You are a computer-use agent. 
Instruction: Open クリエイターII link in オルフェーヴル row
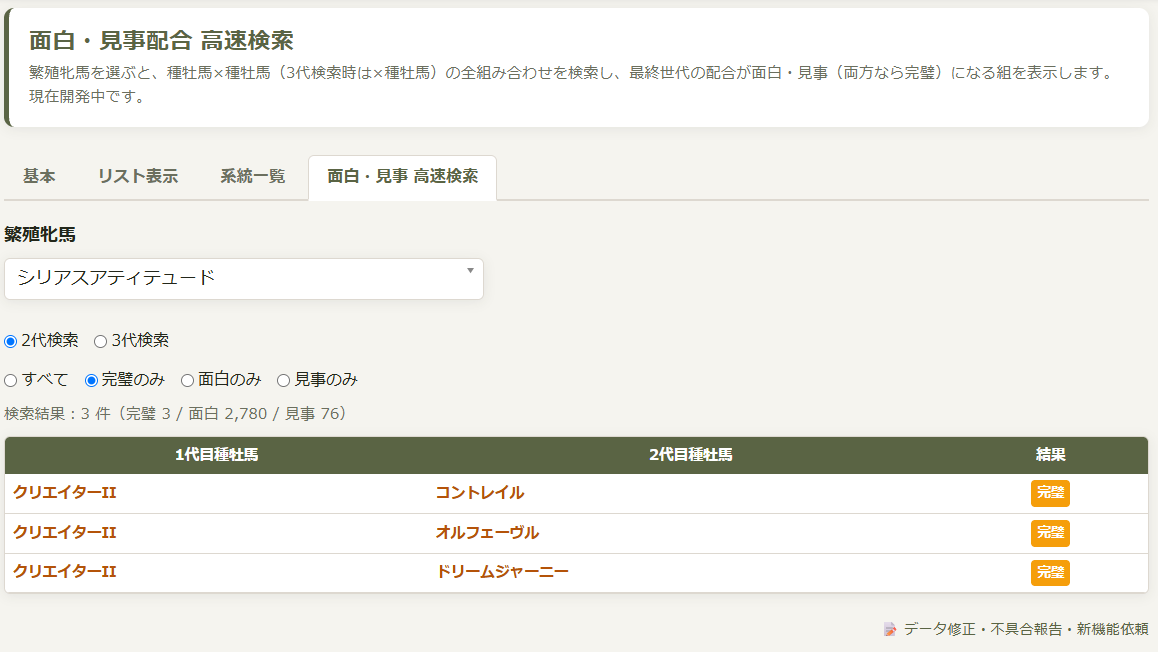click(x=65, y=532)
